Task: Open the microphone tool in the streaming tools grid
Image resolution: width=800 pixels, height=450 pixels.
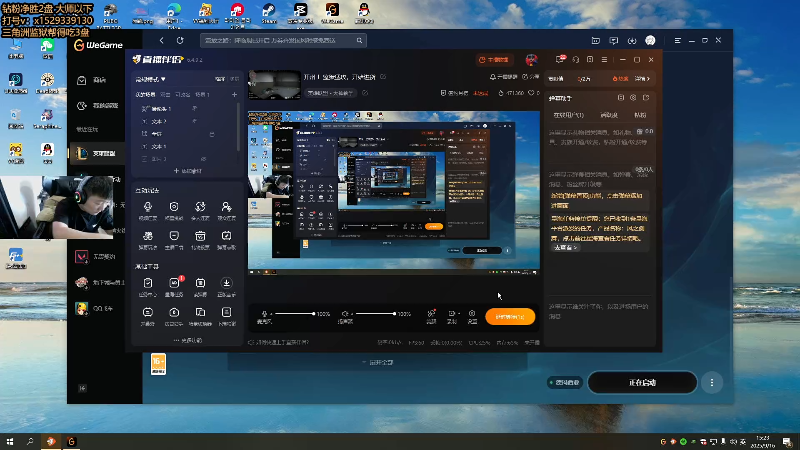Action: point(147,207)
